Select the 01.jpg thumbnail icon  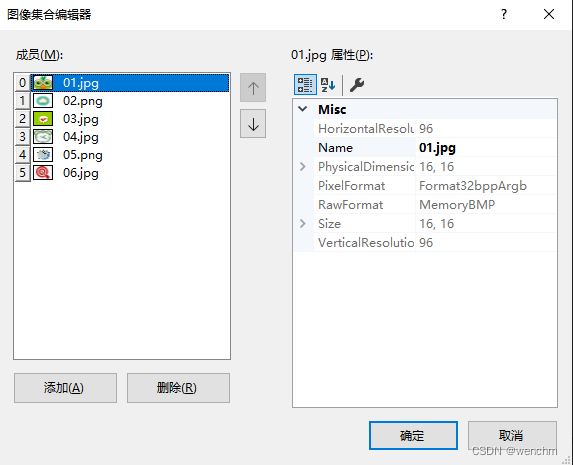[43, 83]
